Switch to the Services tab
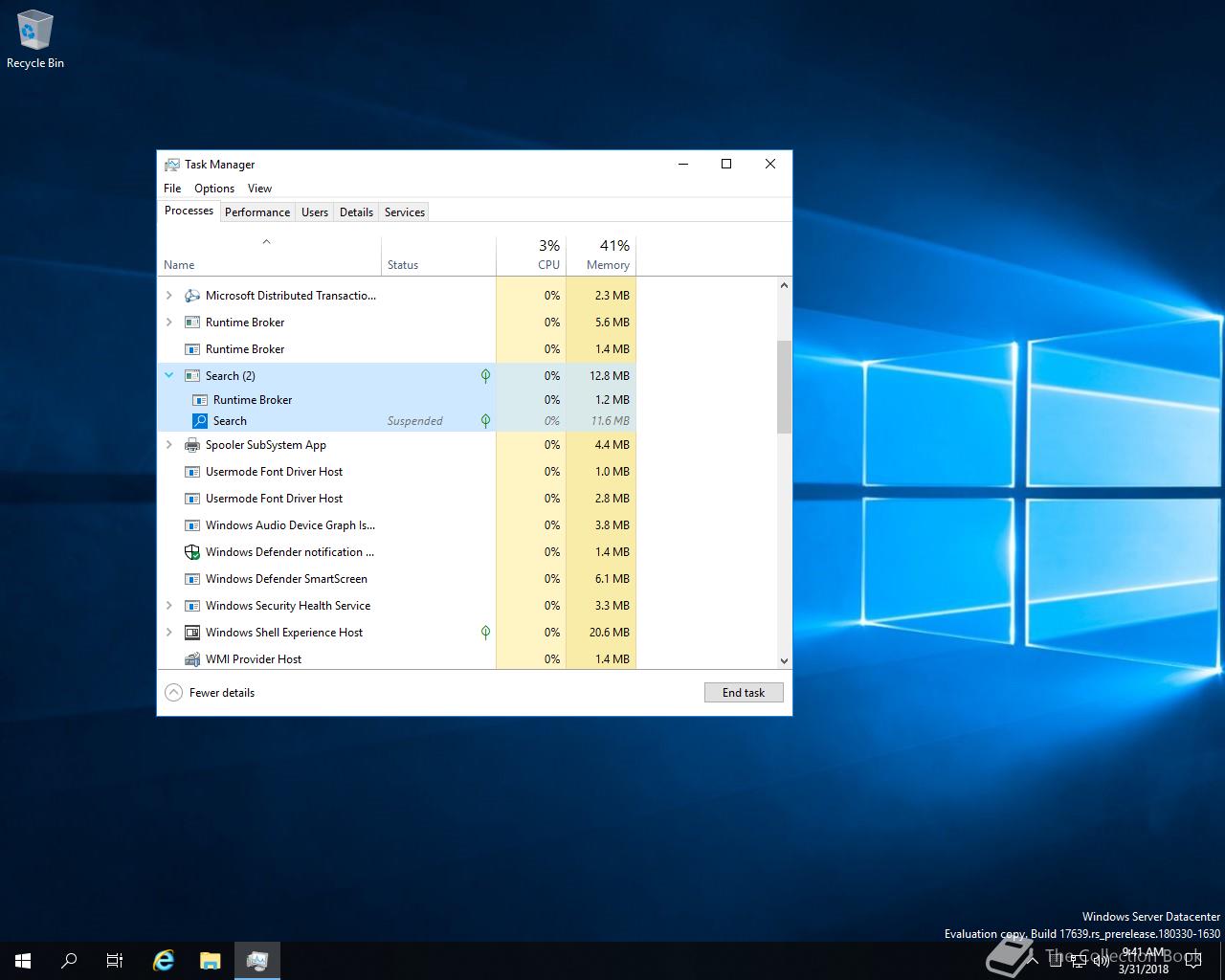Screen dimensions: 1225x980 405,212
